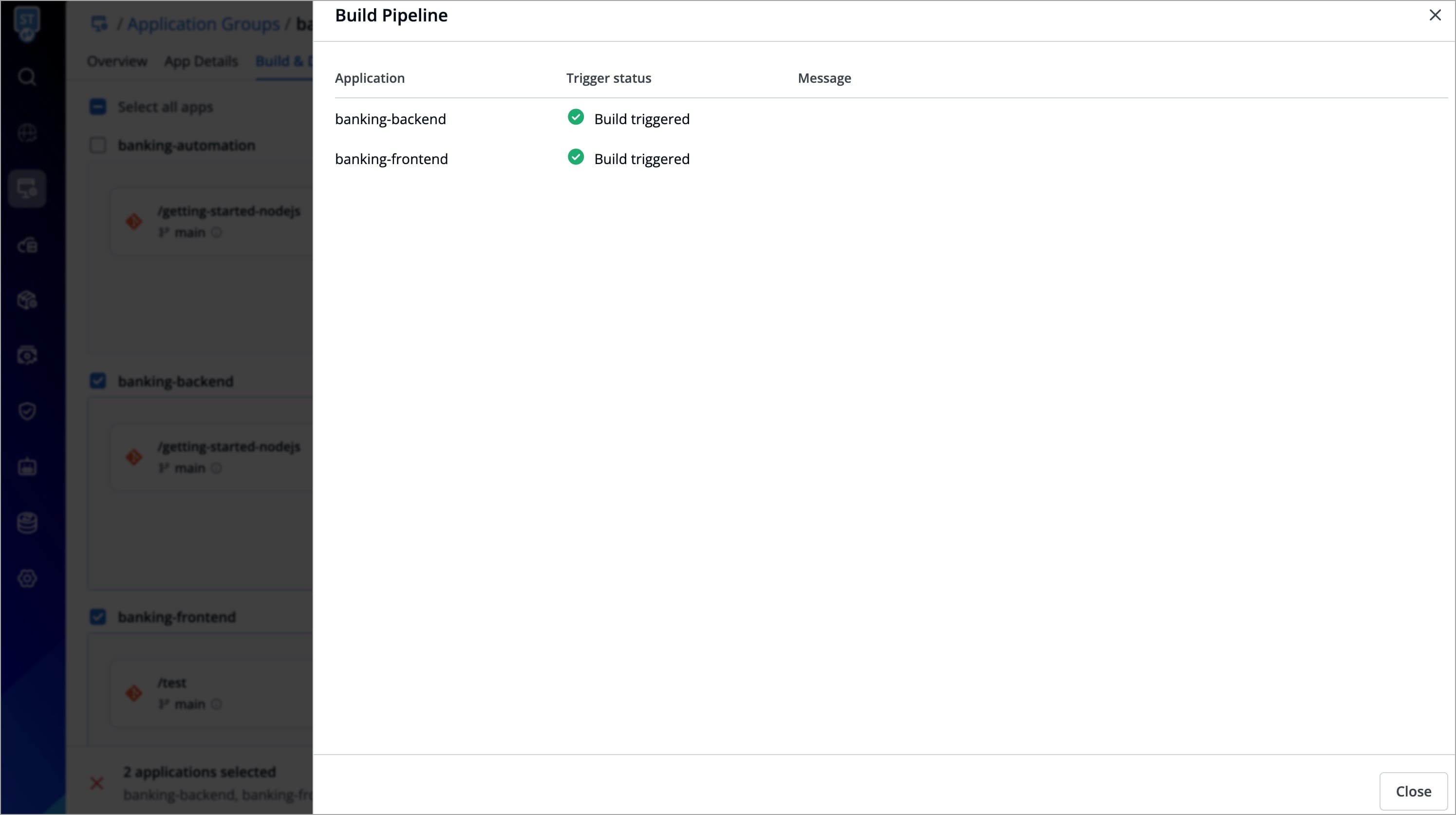1456x815 pixels.
Task: Uncheck the banking-frontend checkbox
Action: tap(98, 617)
